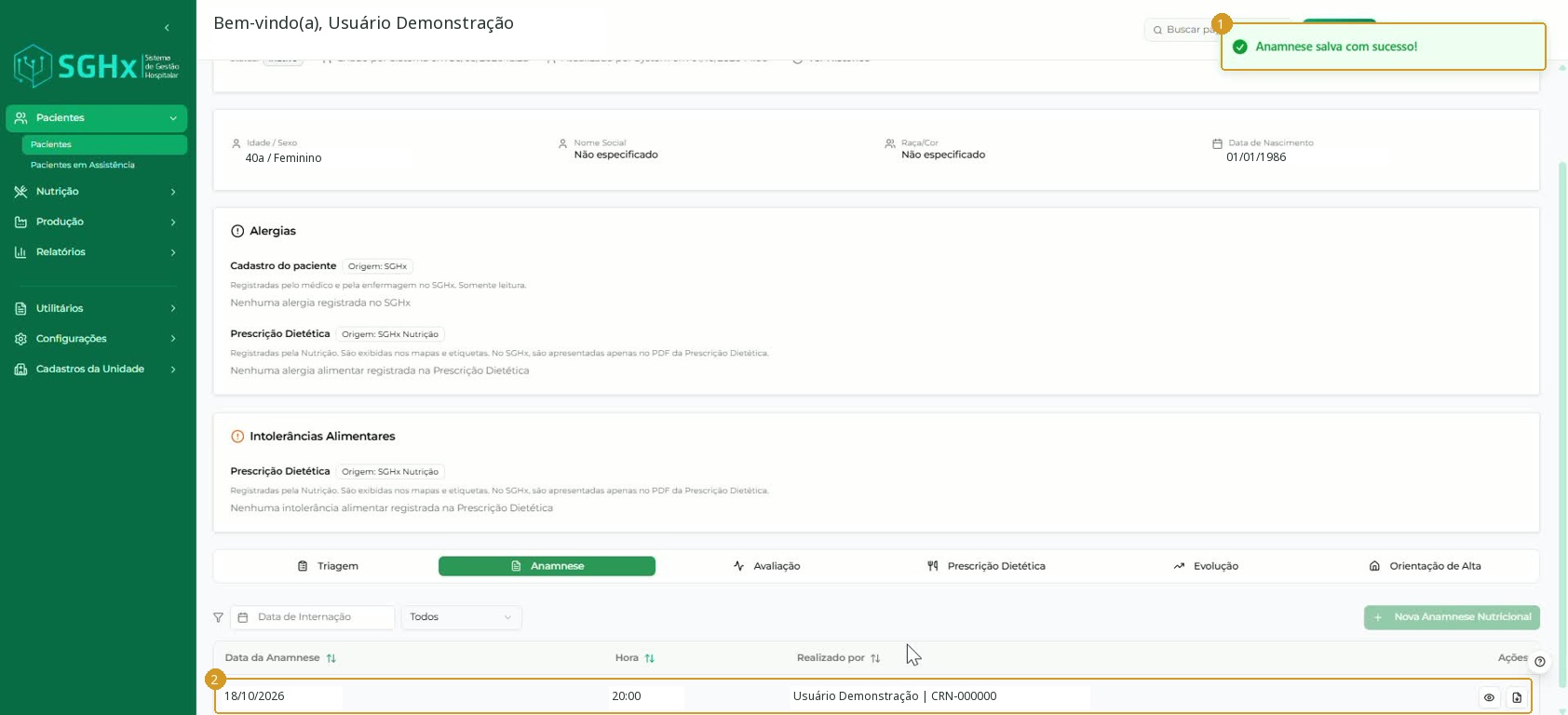Viewport: 1568px width, 715px height.
Task: Click the Data de Nascimento calendar icon
Action: point(1217,143)
